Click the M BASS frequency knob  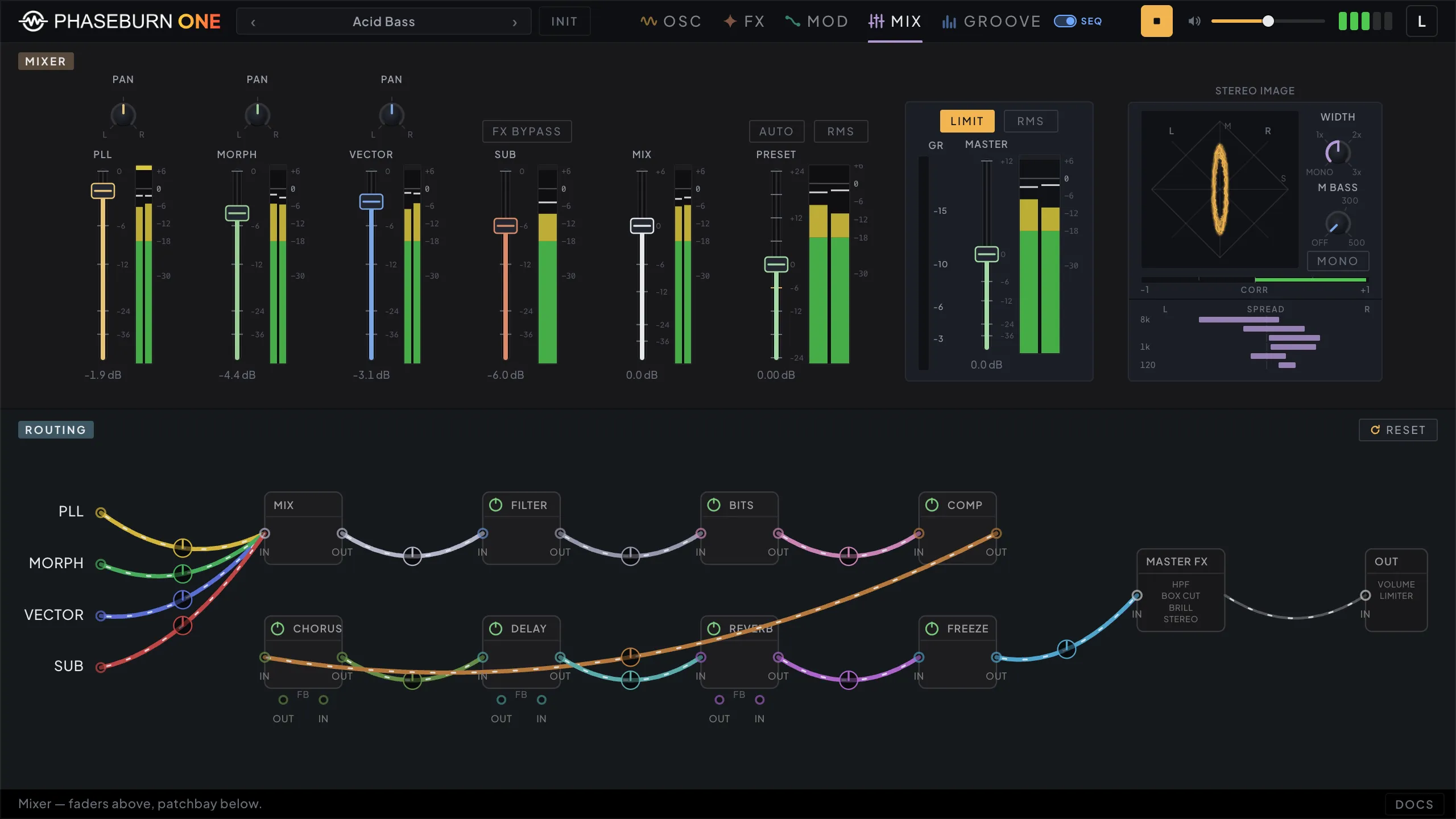pos(1338,223)
